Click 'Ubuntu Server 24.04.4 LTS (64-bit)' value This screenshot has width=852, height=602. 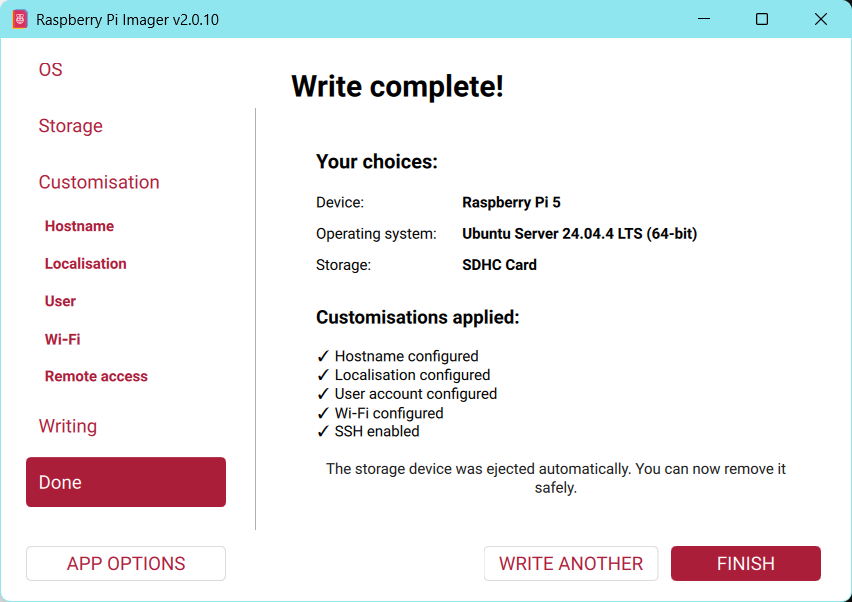(x=579, y=234)
